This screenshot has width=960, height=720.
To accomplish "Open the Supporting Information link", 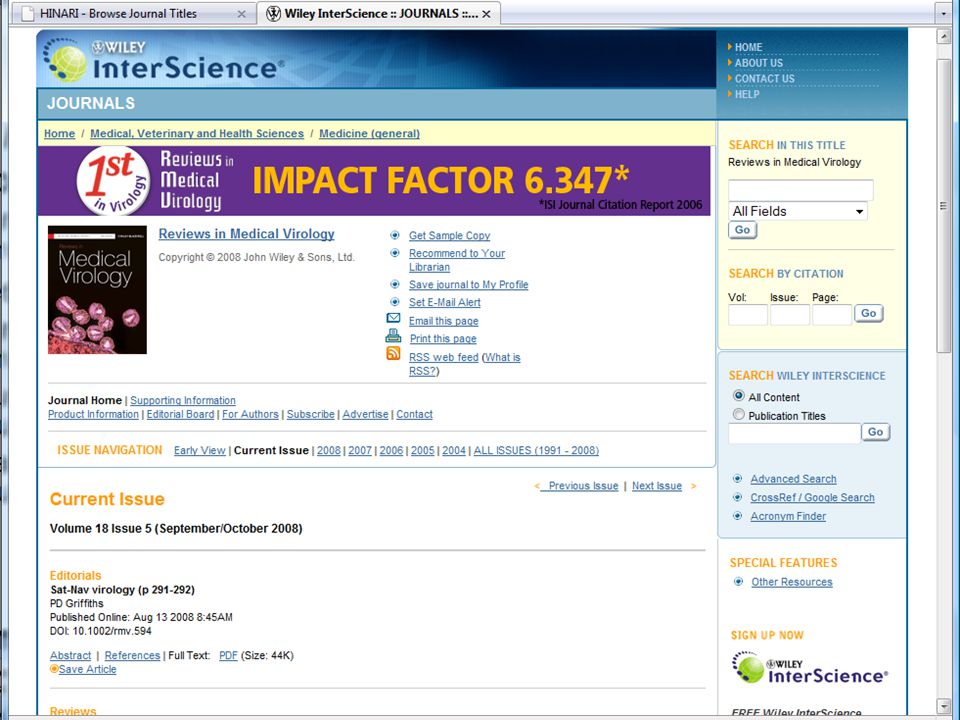I will pyautogui.click(x=182, y=400).
